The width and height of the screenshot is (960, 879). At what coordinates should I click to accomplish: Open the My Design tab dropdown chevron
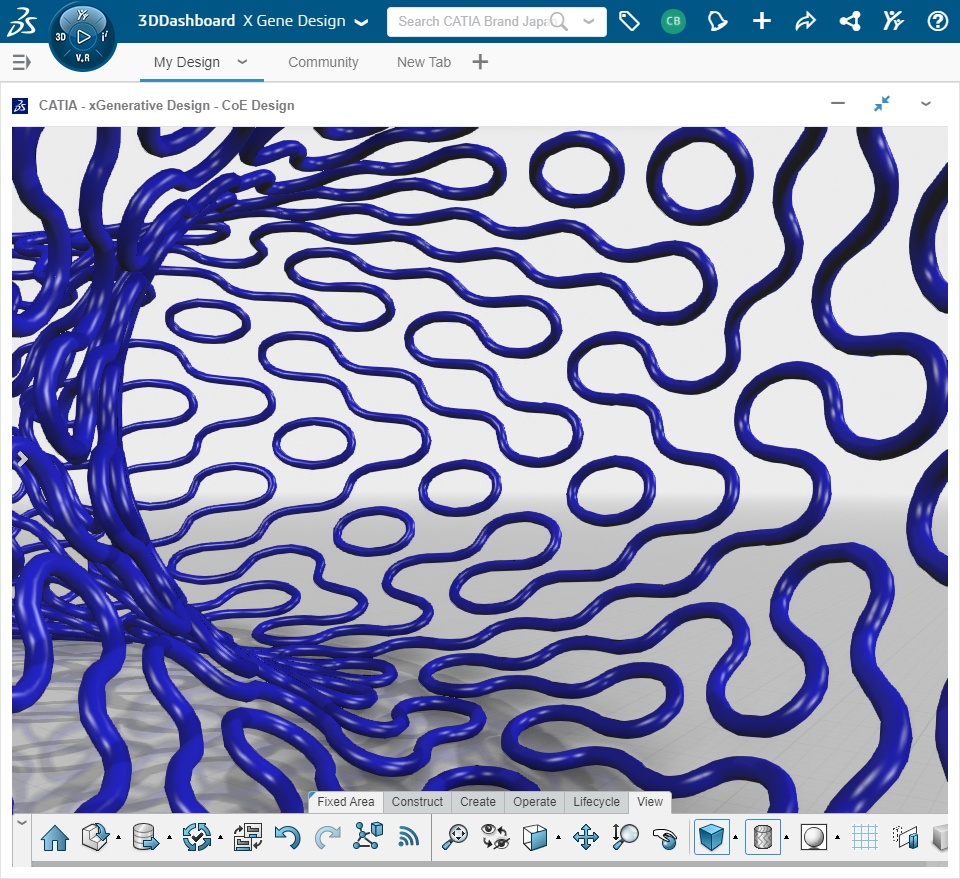[242, 61]
